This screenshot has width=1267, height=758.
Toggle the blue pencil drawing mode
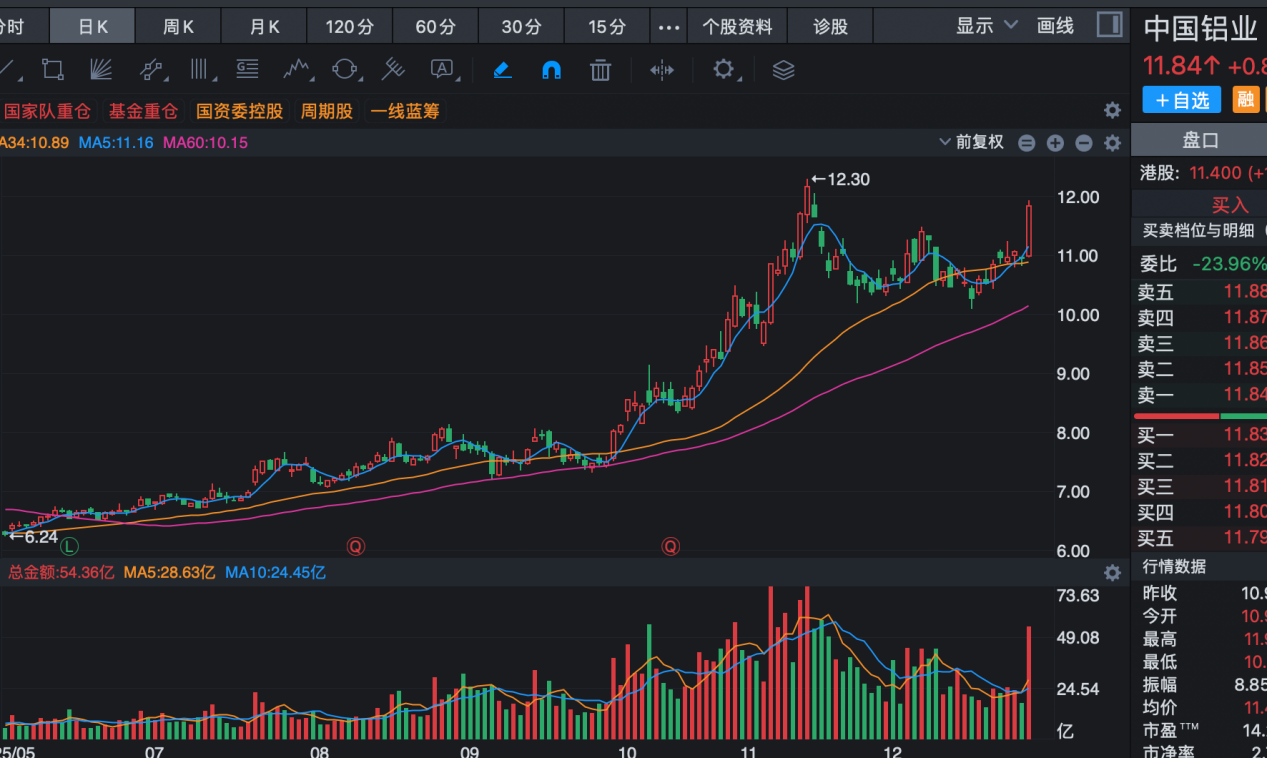click(x=502, y=70)
